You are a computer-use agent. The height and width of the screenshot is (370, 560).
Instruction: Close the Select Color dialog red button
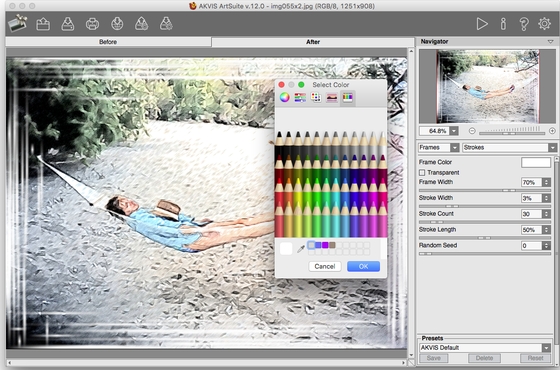281,85
